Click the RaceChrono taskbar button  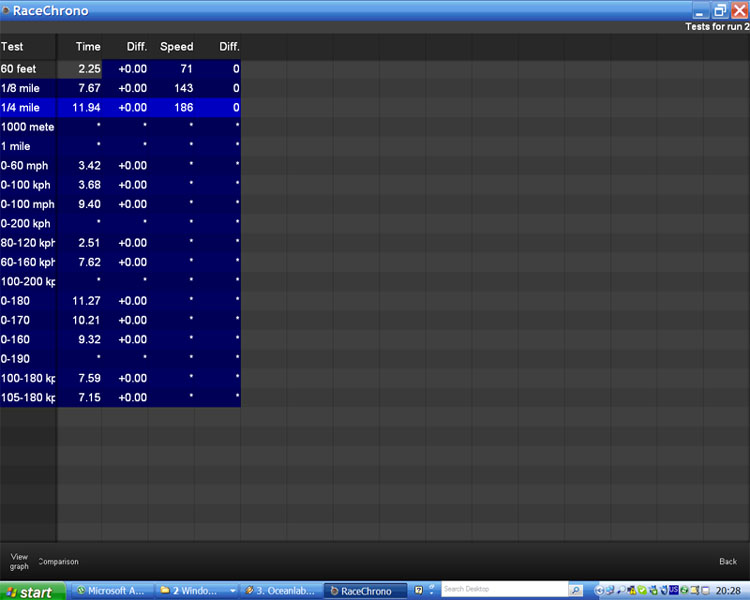(365, 591)
